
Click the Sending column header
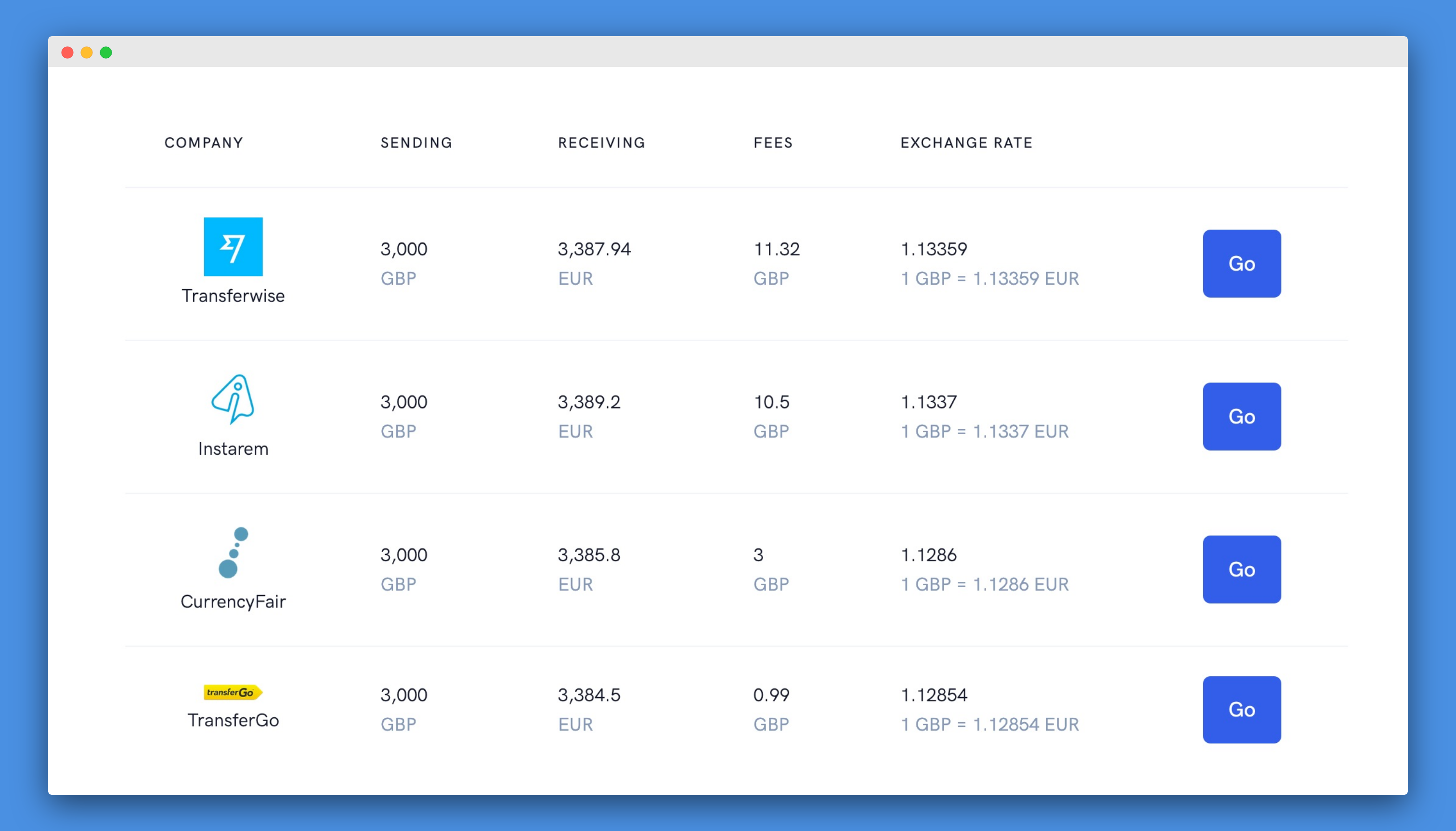416,143
